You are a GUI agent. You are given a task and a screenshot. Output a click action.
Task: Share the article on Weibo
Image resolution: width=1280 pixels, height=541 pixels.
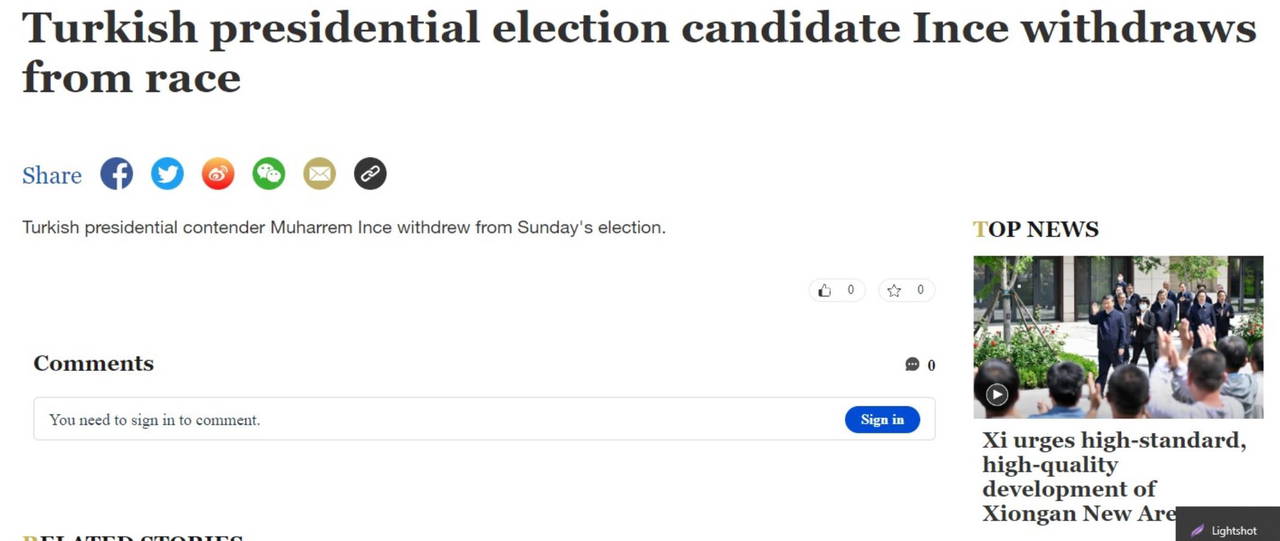point(218,174)
